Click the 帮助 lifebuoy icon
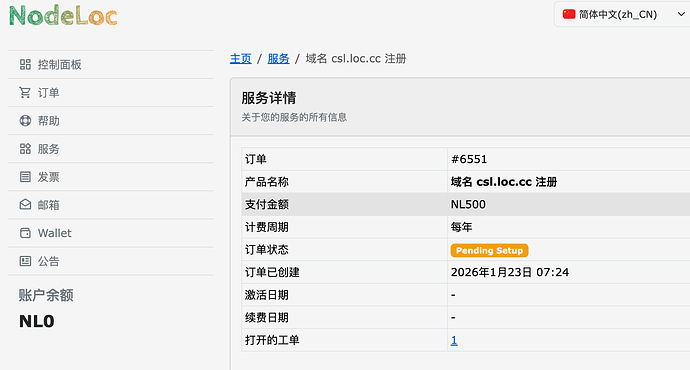The image size is (690, 370). (26, 121)
